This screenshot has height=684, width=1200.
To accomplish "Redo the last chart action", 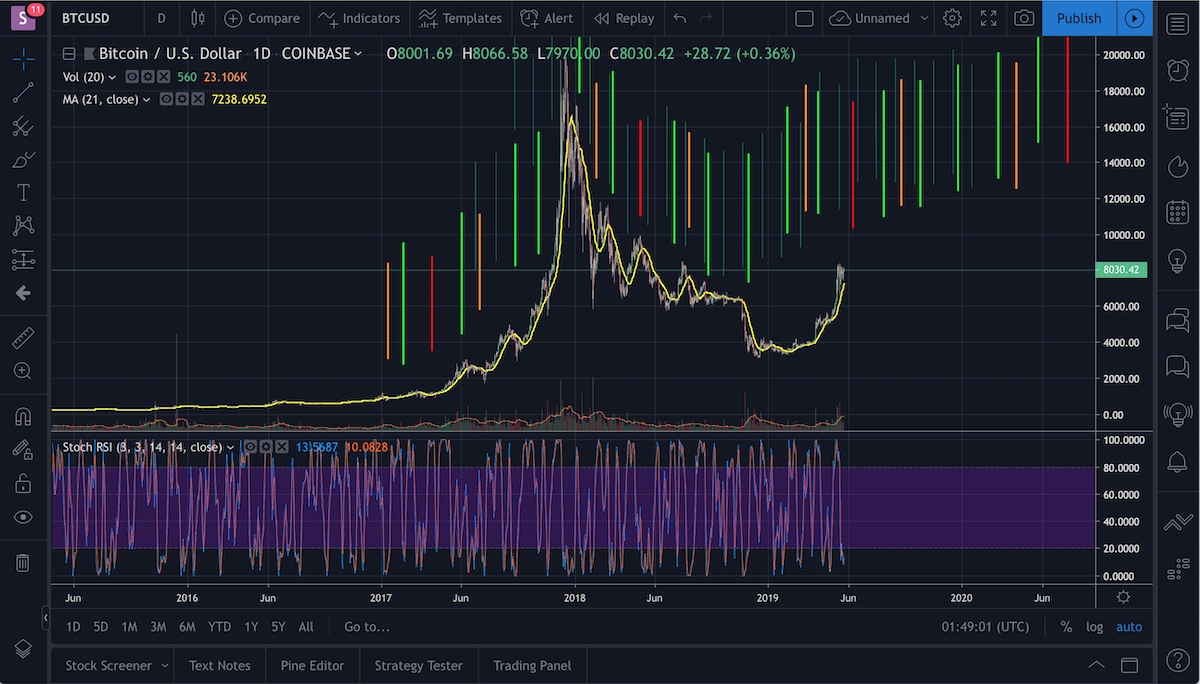I will click(x=706, y=18).
